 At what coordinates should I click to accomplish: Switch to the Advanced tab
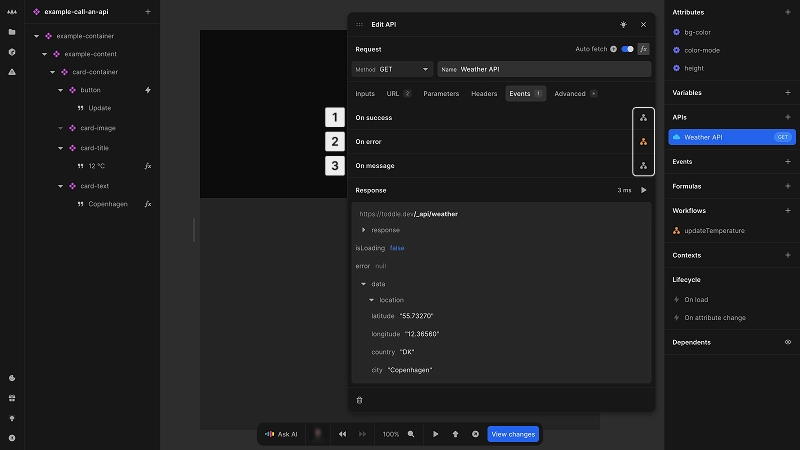(x=576, y=94)
